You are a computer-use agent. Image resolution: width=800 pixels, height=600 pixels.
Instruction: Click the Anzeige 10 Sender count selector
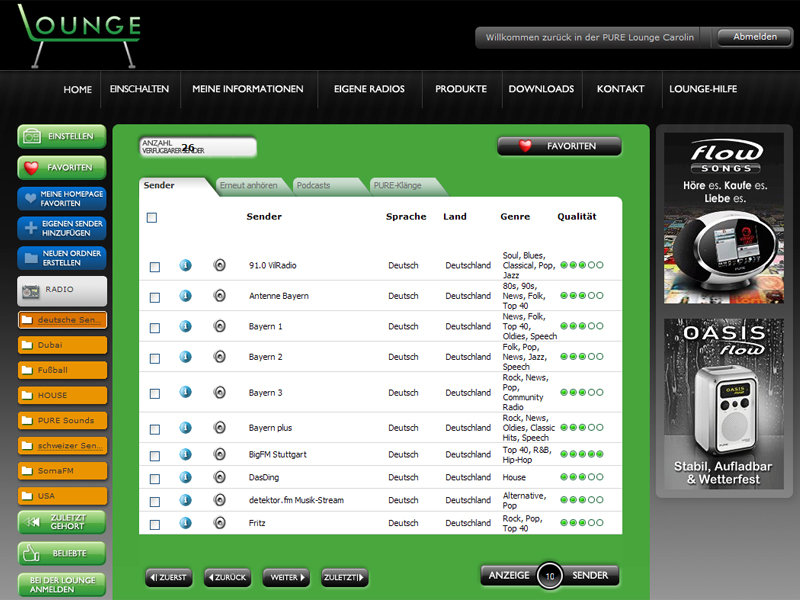point(550,576)
